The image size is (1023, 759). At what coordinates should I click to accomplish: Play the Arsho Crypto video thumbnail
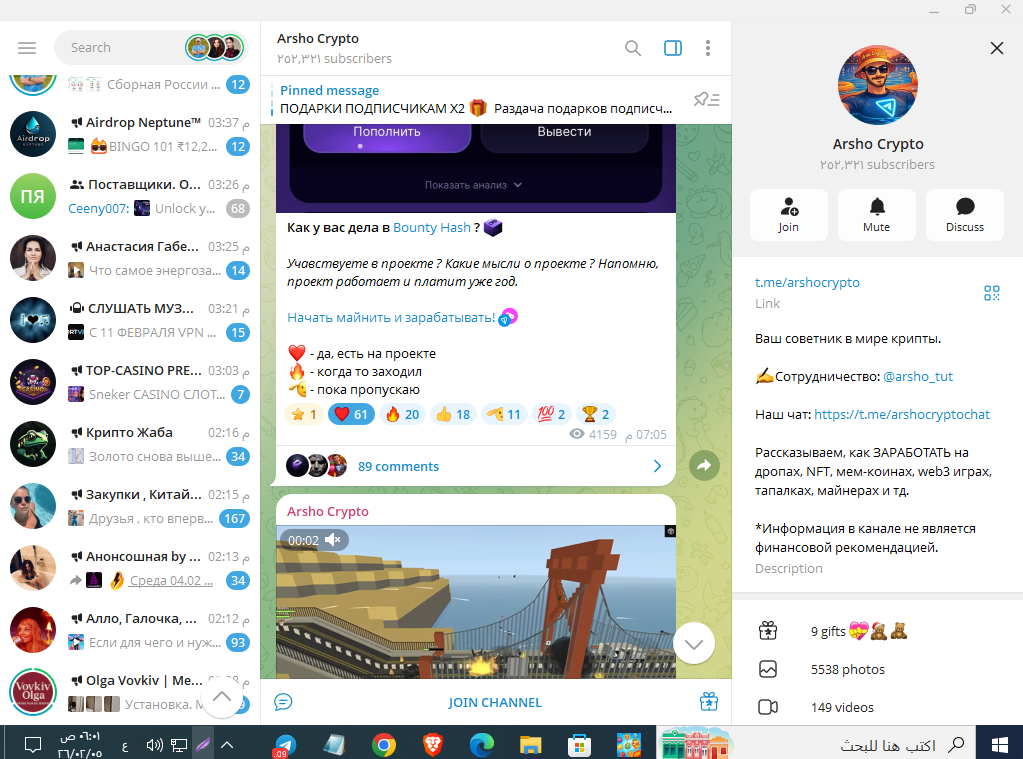click(476, 602)
